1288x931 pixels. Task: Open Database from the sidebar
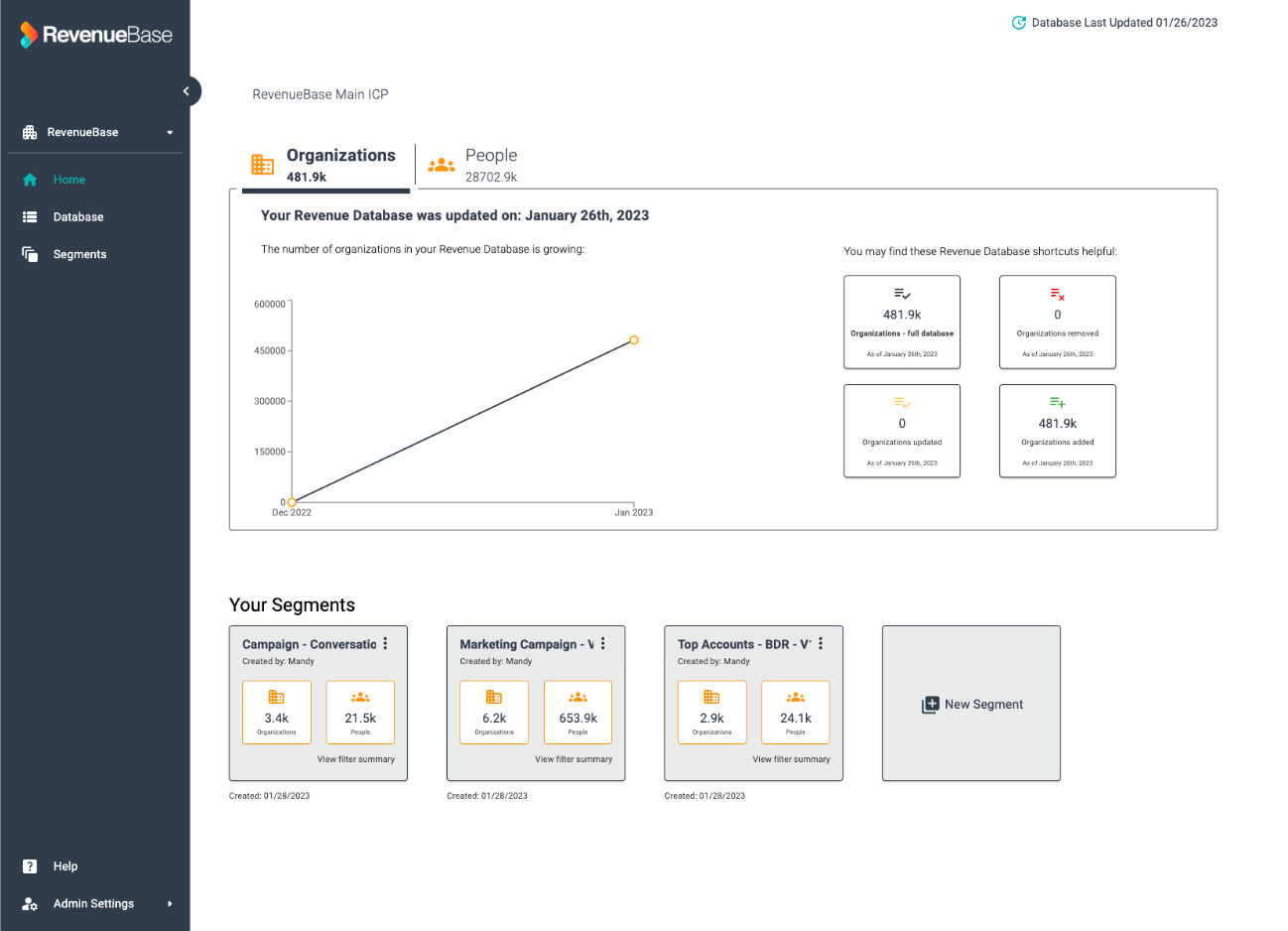(78, 217)
